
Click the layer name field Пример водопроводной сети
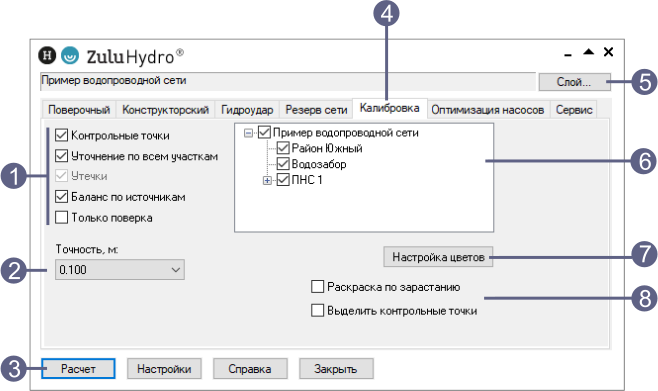[x=288, y=81]
